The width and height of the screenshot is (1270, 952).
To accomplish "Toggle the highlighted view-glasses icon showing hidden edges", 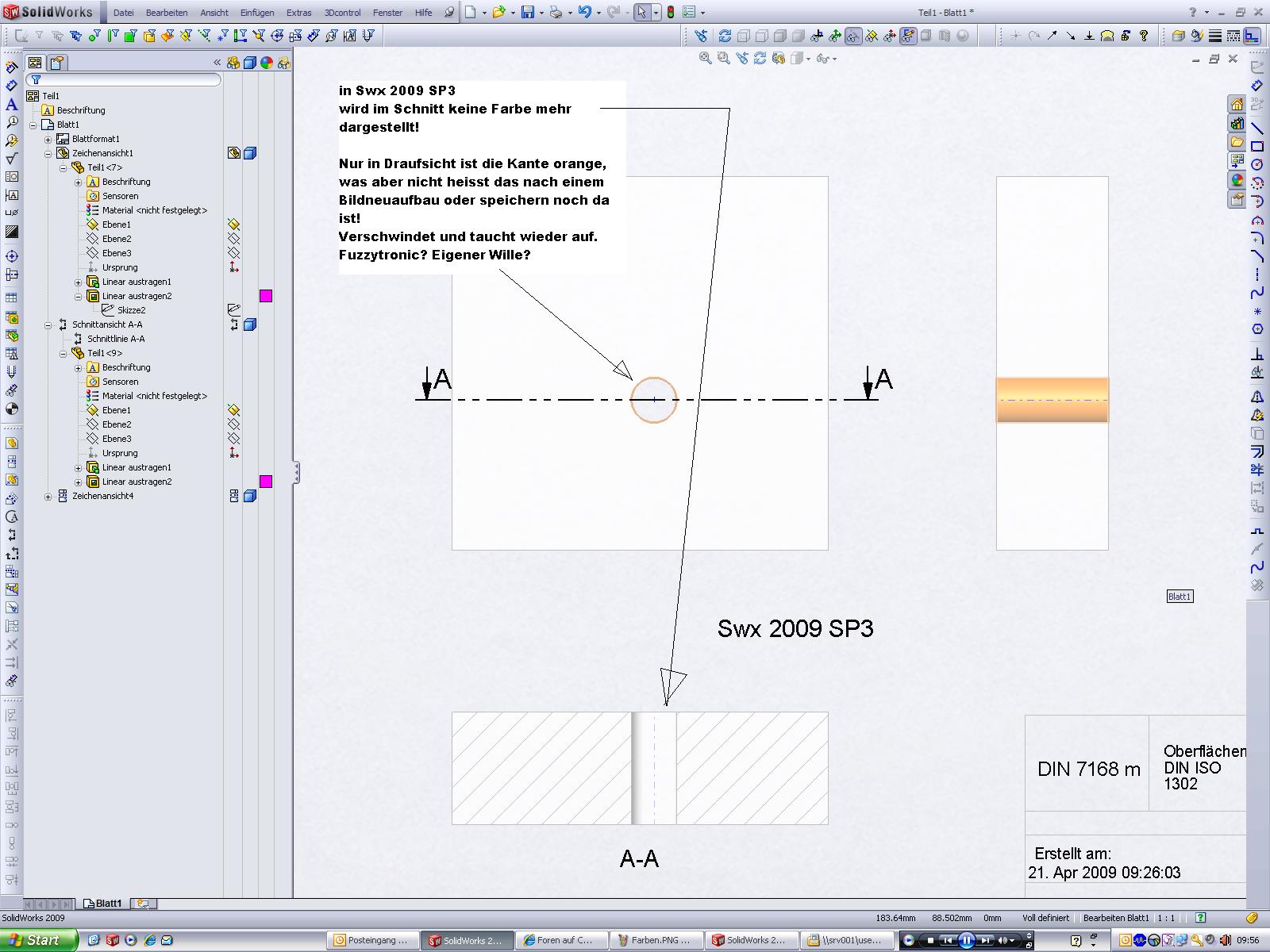I will pos(853,36).
